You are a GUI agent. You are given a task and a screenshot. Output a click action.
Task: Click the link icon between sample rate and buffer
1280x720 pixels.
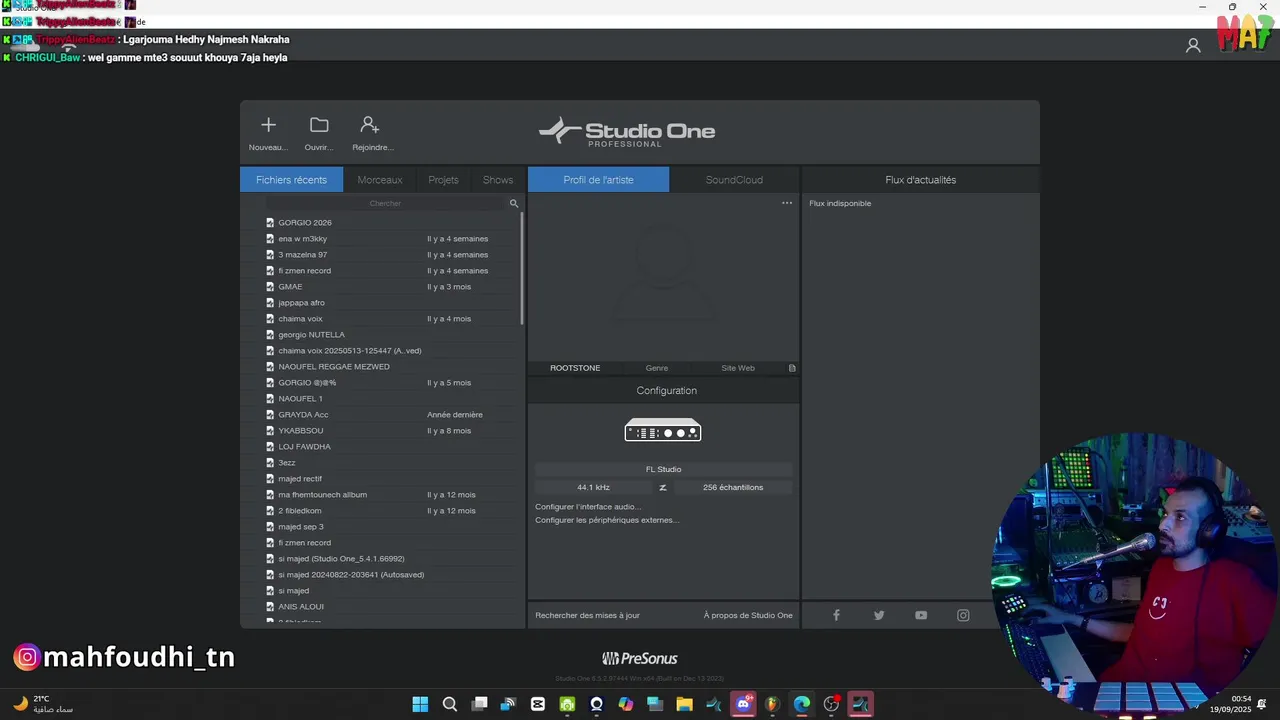[x=662, y=487]
